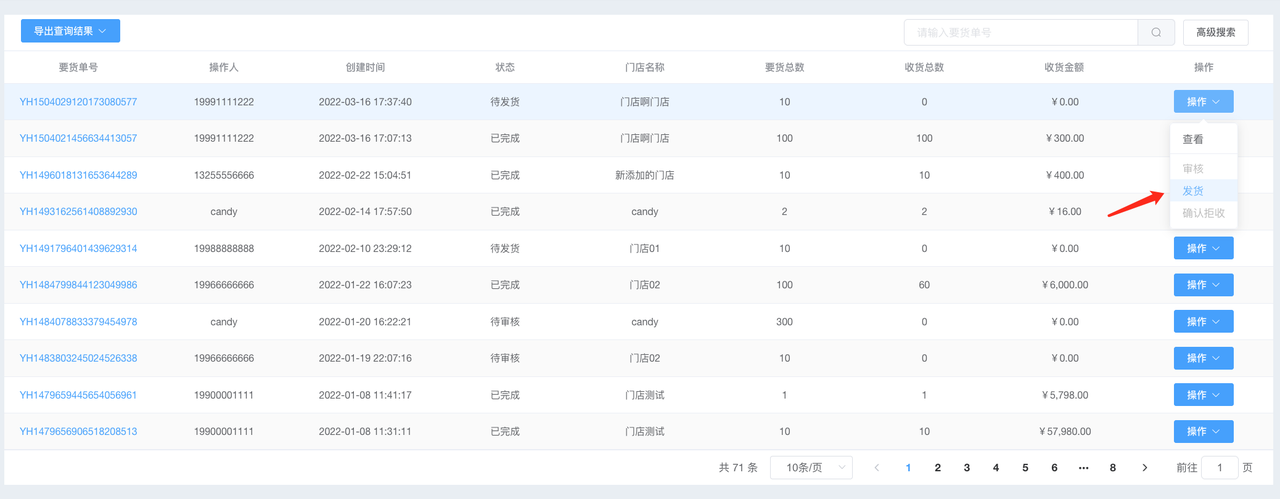Viewport: 1280px width, 499px height.
Task: Go to page 3 in pagination
Action: [966, 468]
